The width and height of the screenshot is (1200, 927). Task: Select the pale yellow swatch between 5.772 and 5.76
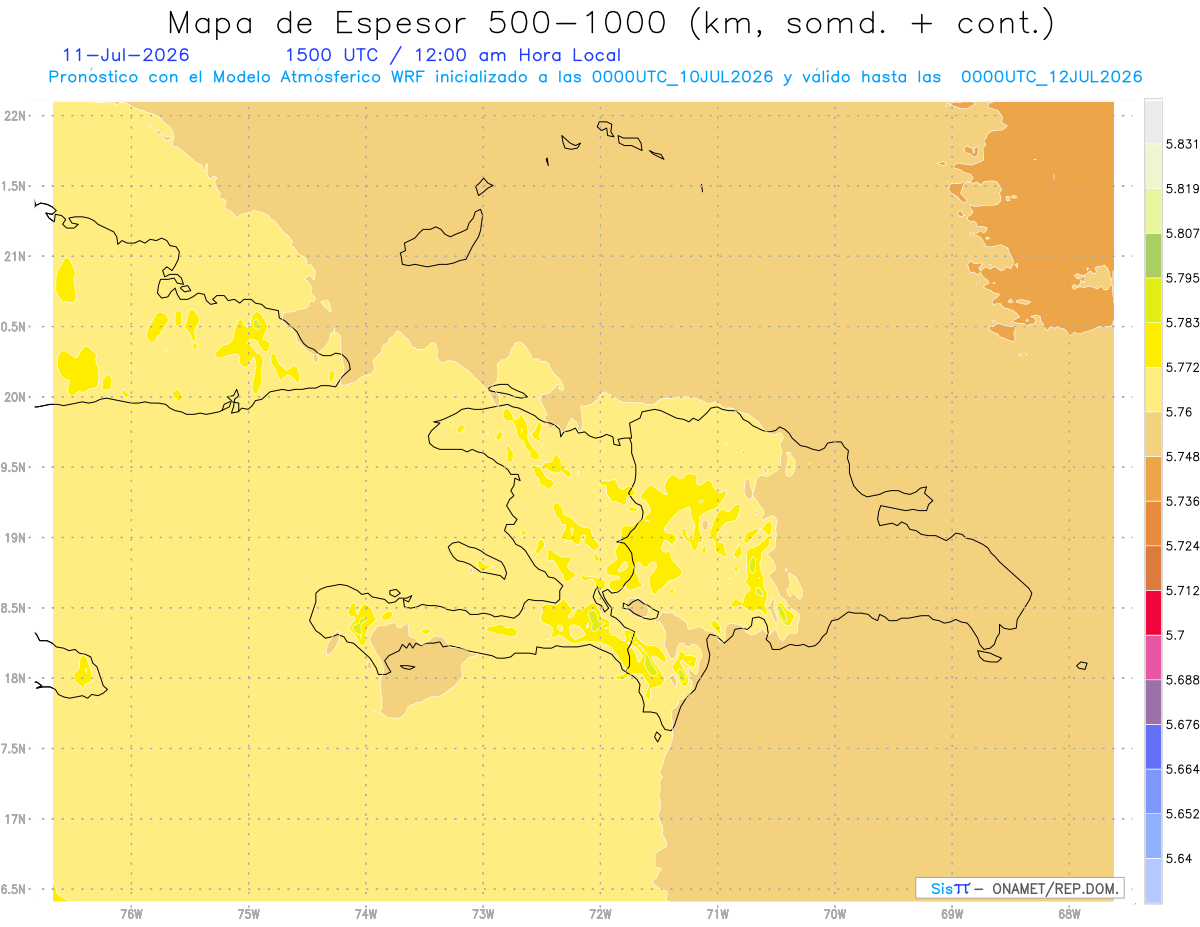(1153, 389)
